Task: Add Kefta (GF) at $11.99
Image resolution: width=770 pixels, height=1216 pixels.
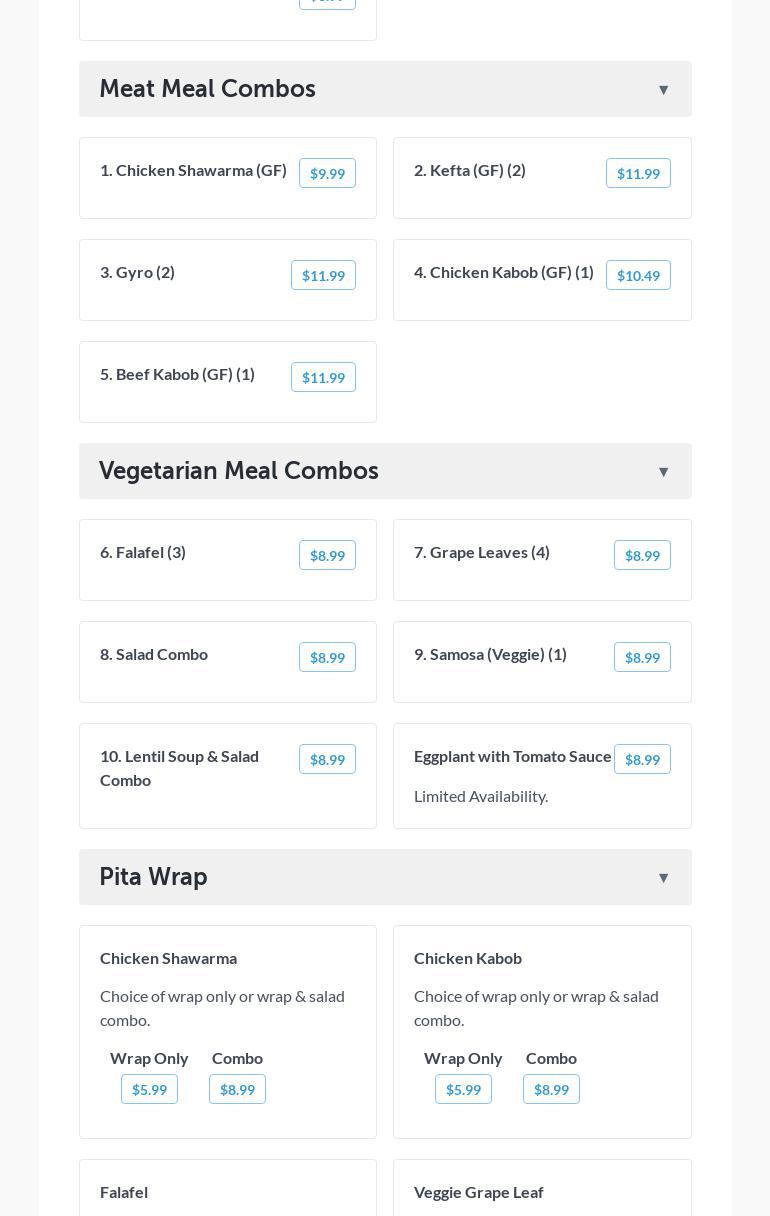Action: (x=638, y=173)
